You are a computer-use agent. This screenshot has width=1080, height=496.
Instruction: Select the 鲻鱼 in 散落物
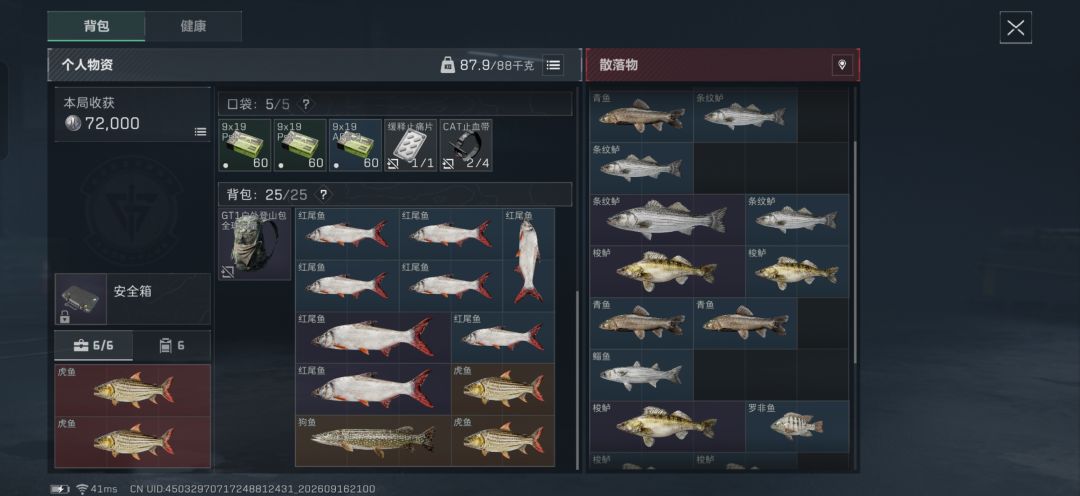[641, 375]
